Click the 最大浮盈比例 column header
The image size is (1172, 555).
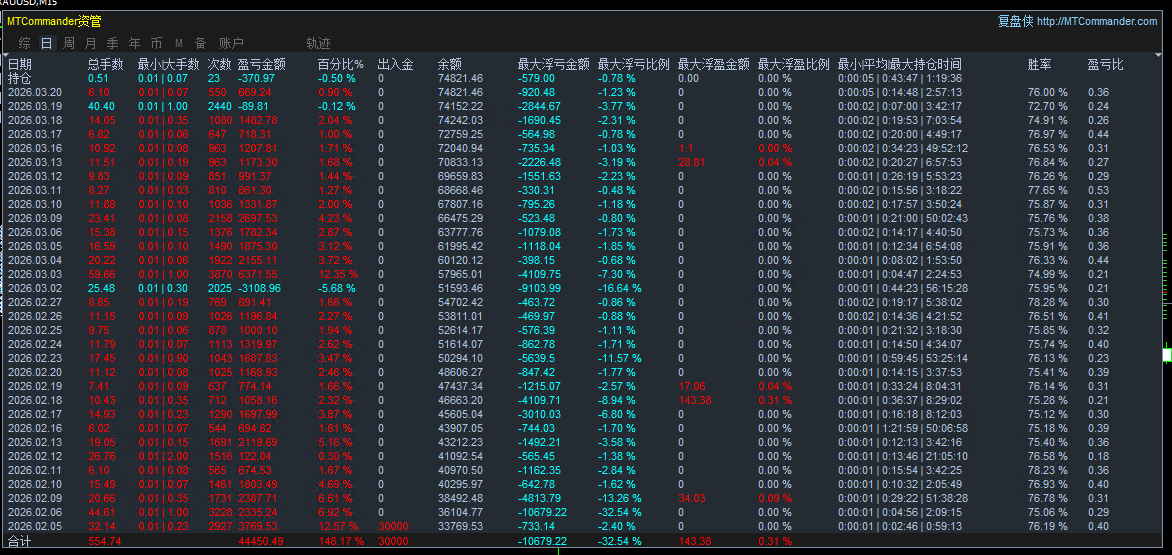(x=794, y=64)
